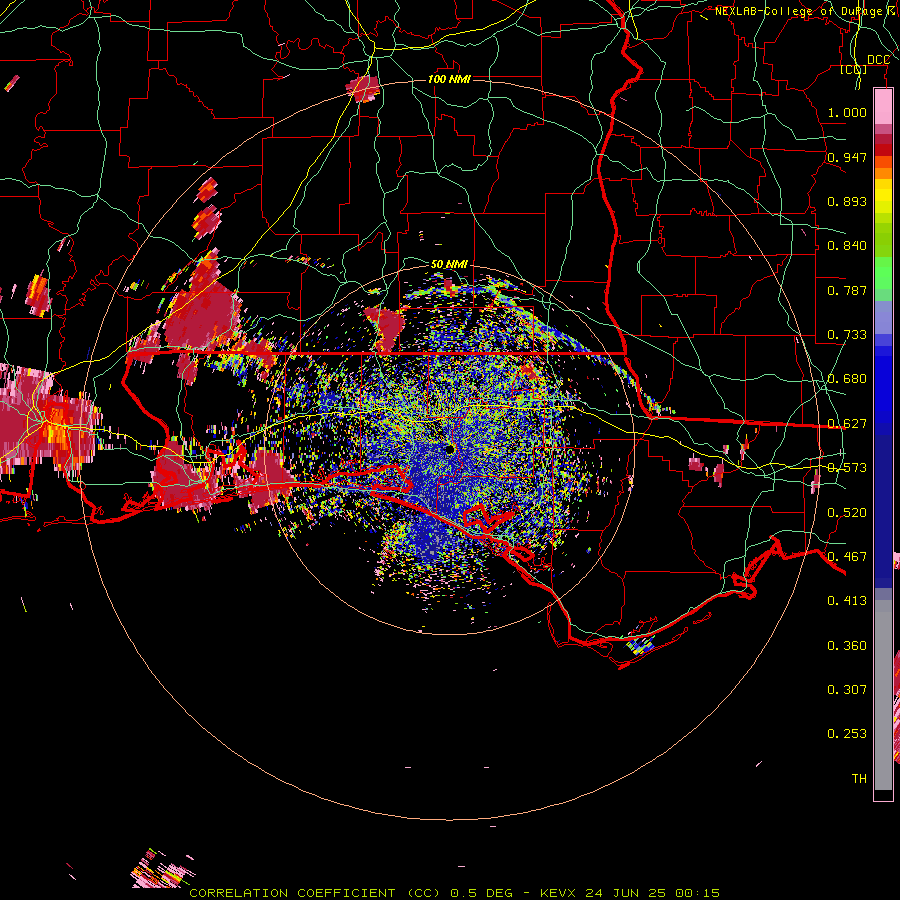900x900 pixels.
Task: Select the 1.000 value on the scale
Action: (x=847, y=112)
